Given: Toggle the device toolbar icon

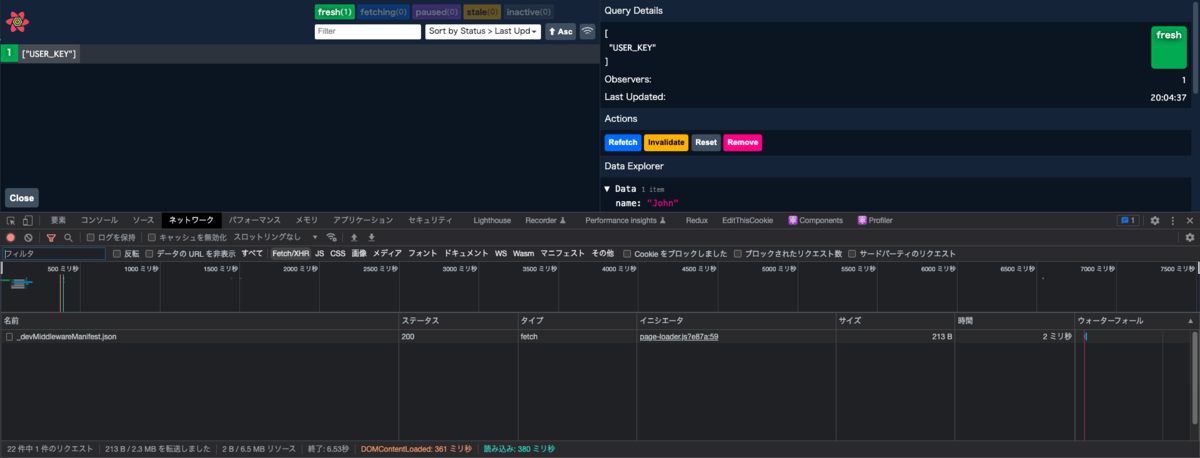Looking at the screenshot, I should point(28,220).
